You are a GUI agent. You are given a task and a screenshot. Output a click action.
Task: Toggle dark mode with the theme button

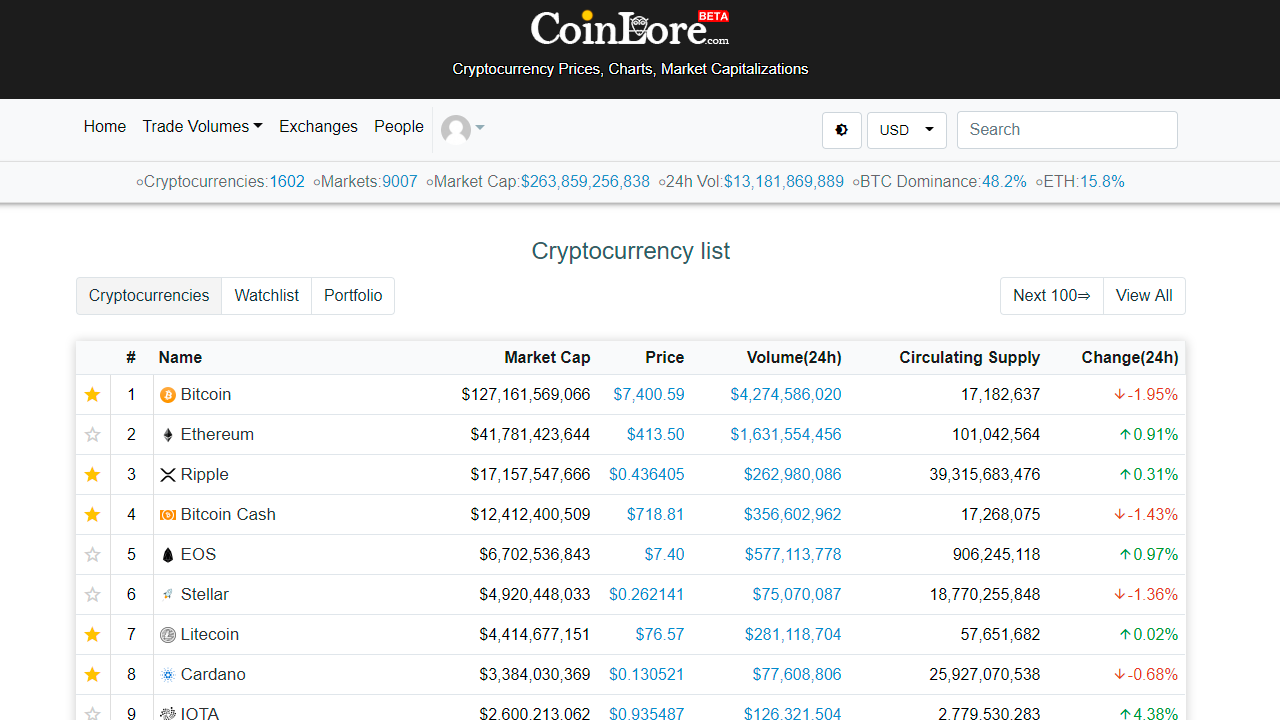[842, 130]
